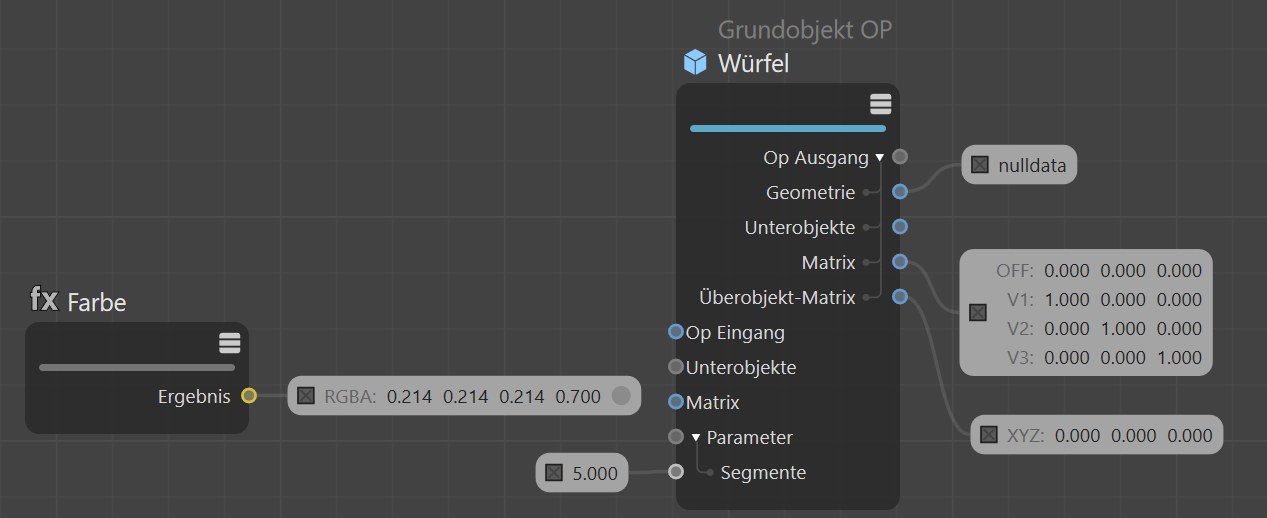Click the Unterobjekte output port
The image size is (1267, 518).
point(900,226)
